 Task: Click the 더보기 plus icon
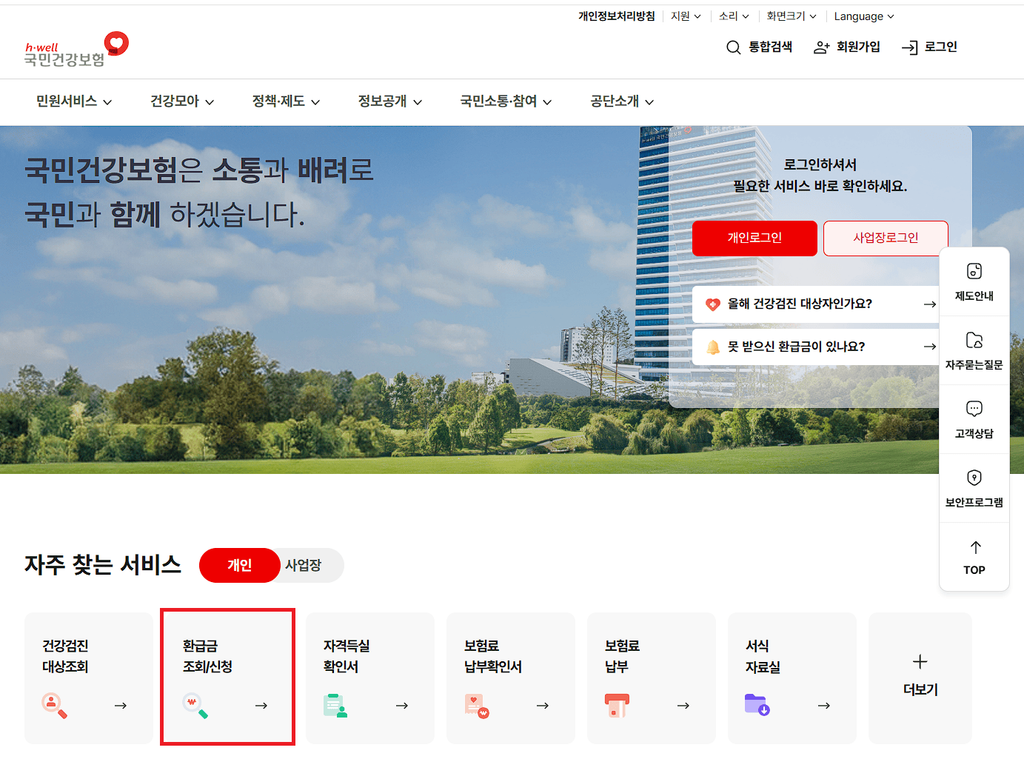pyautogui.click(x=920, y=662)
